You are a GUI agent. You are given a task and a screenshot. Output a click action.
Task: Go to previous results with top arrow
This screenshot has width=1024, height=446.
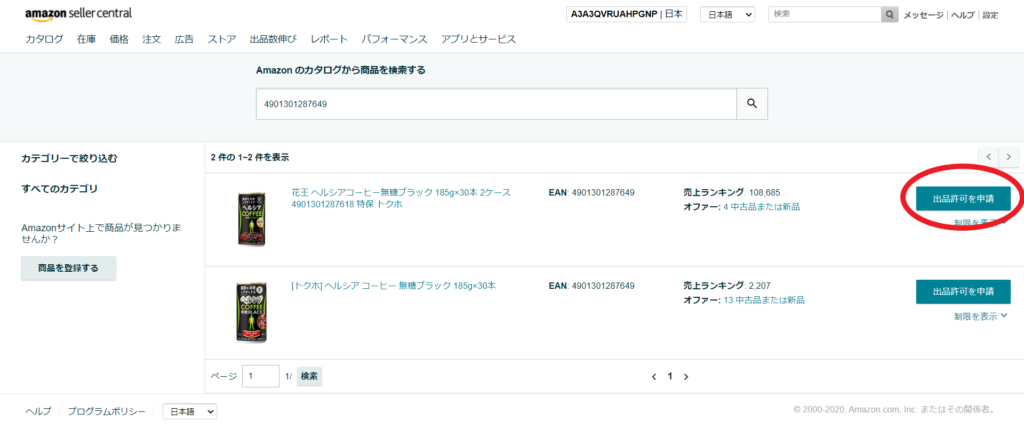coord(989,157)
